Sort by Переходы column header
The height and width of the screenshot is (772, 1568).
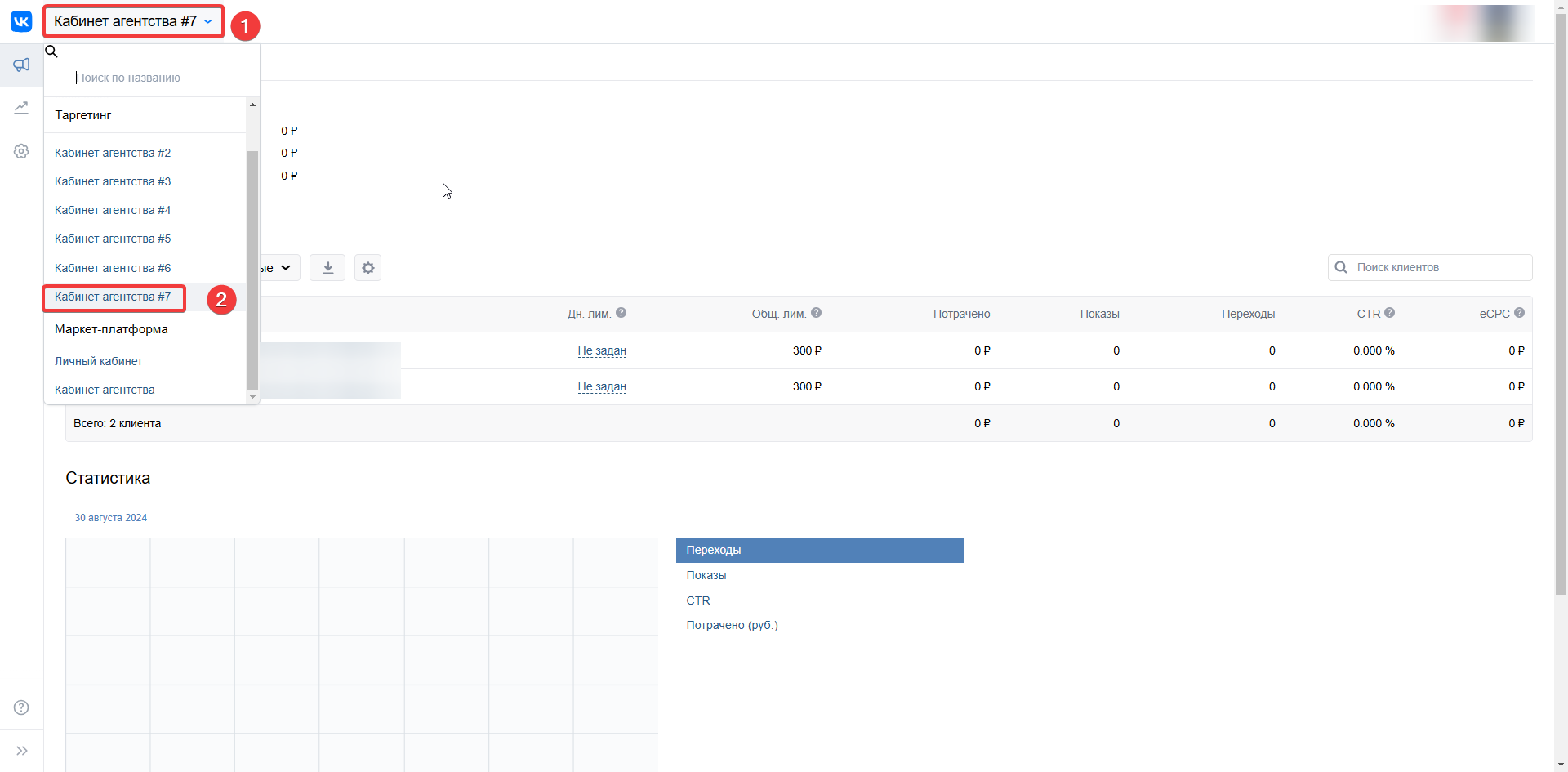[1249, 314]
